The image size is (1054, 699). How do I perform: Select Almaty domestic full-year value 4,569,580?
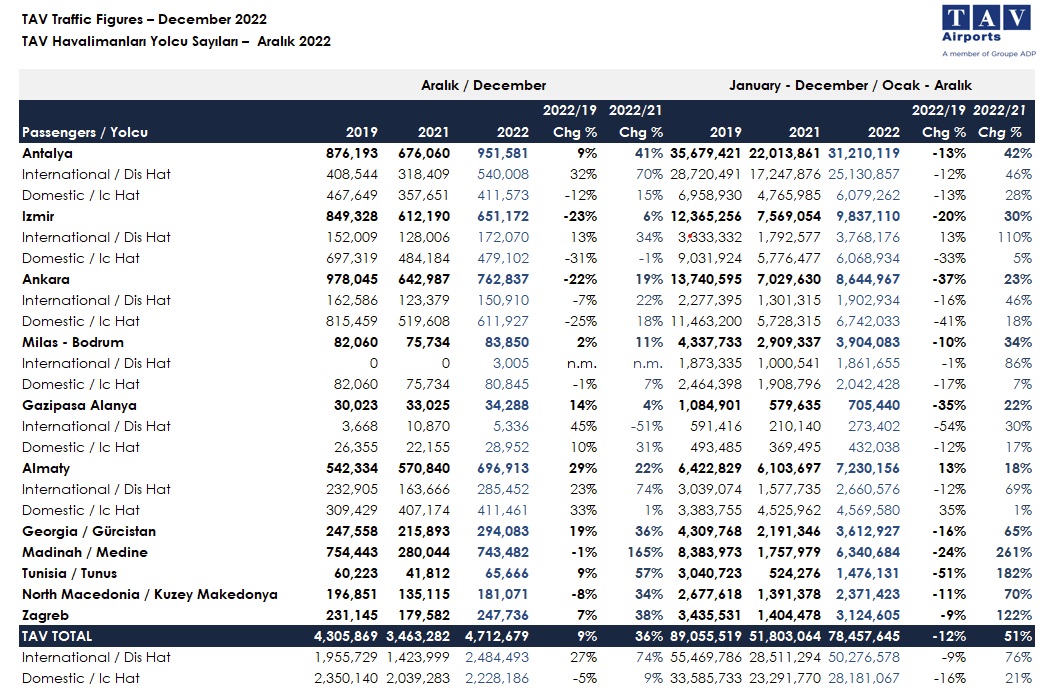pos(868,510)
